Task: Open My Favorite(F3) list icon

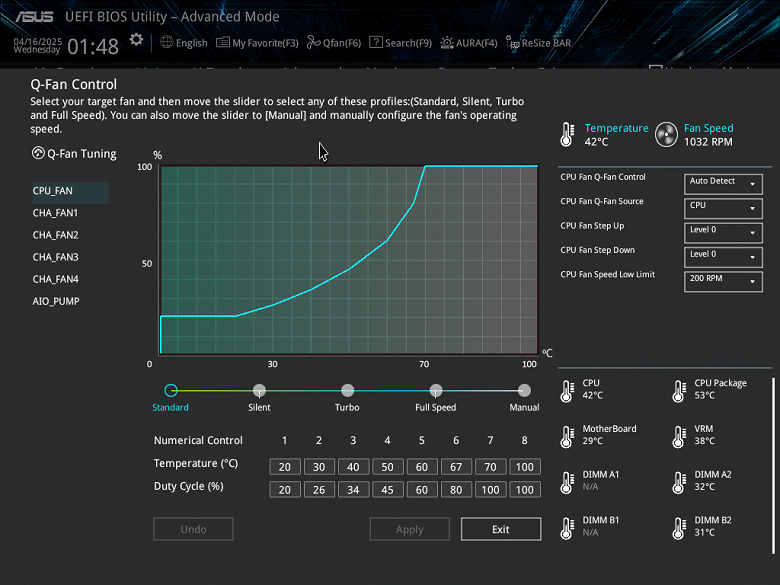Action: (x=222, y=42)
